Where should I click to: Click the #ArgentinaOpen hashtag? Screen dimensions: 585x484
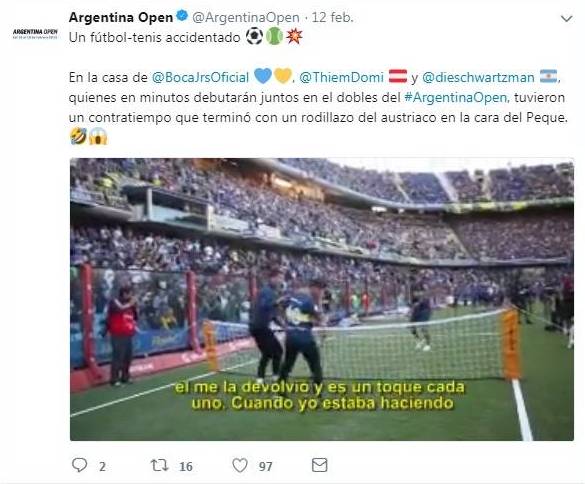(456, 97)
